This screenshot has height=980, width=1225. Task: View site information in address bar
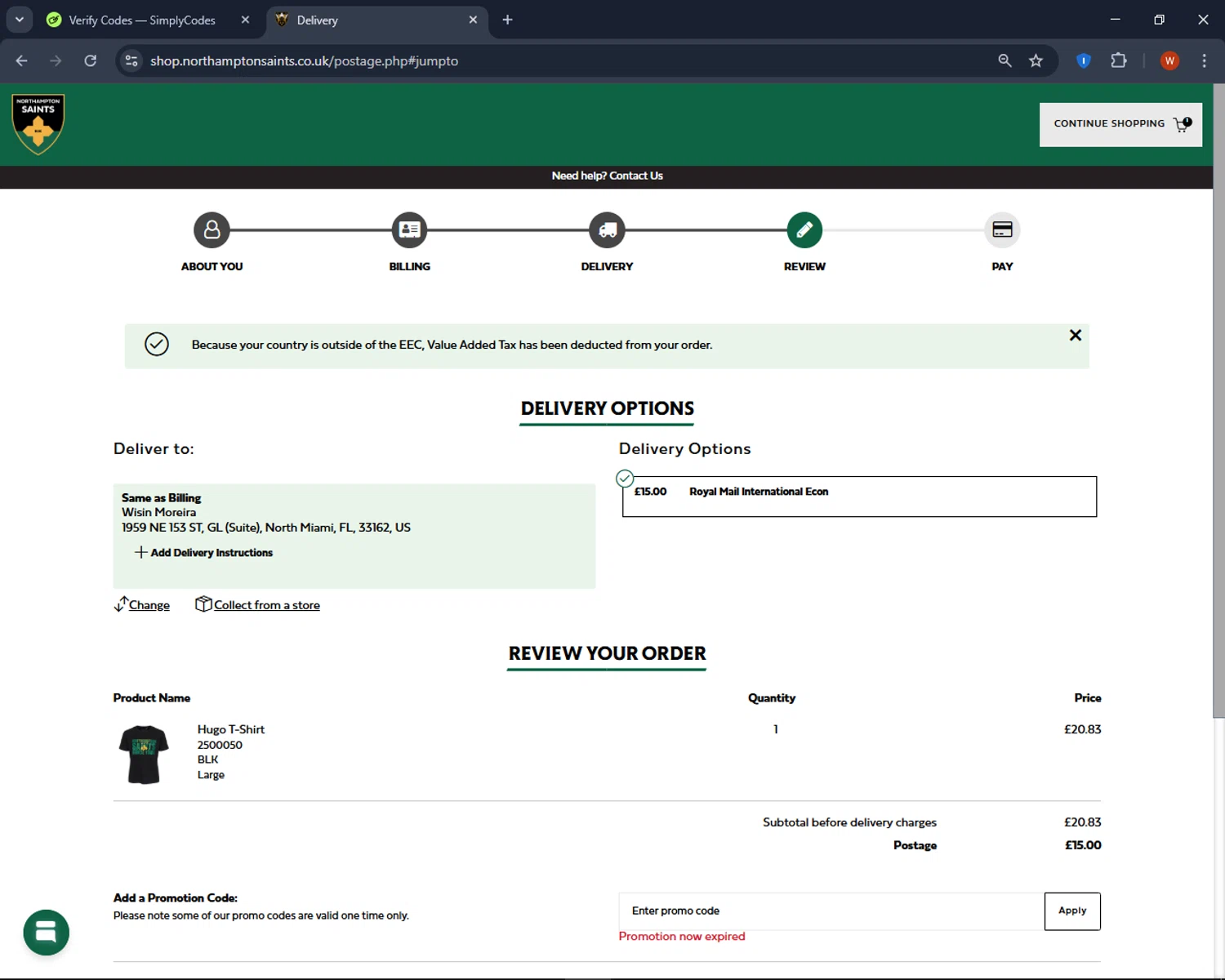[x=131, y=60]
